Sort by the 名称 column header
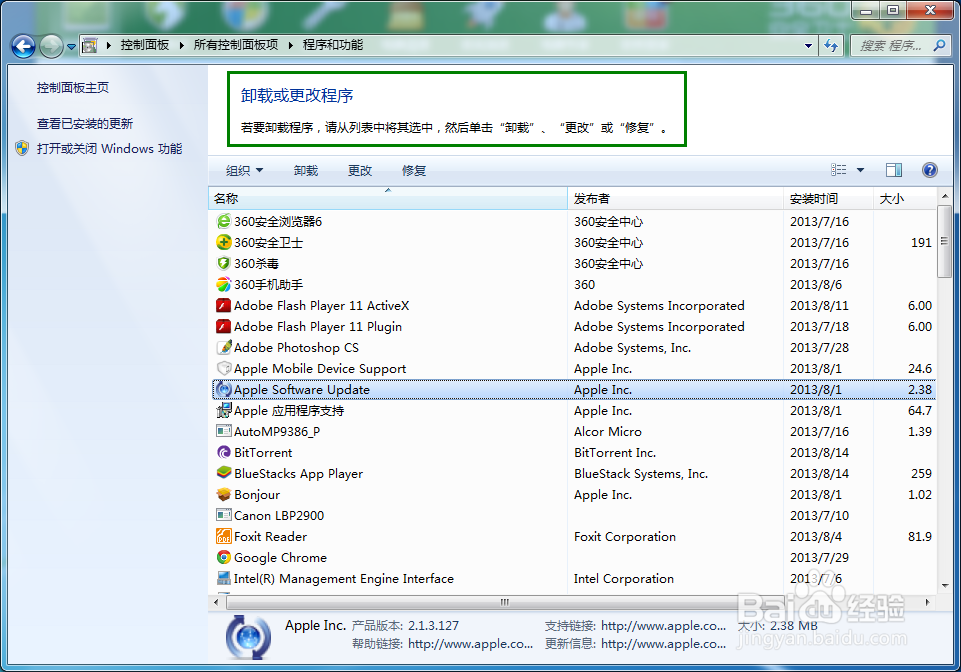The width and height of the screenshot is (961, 672). 388,198
